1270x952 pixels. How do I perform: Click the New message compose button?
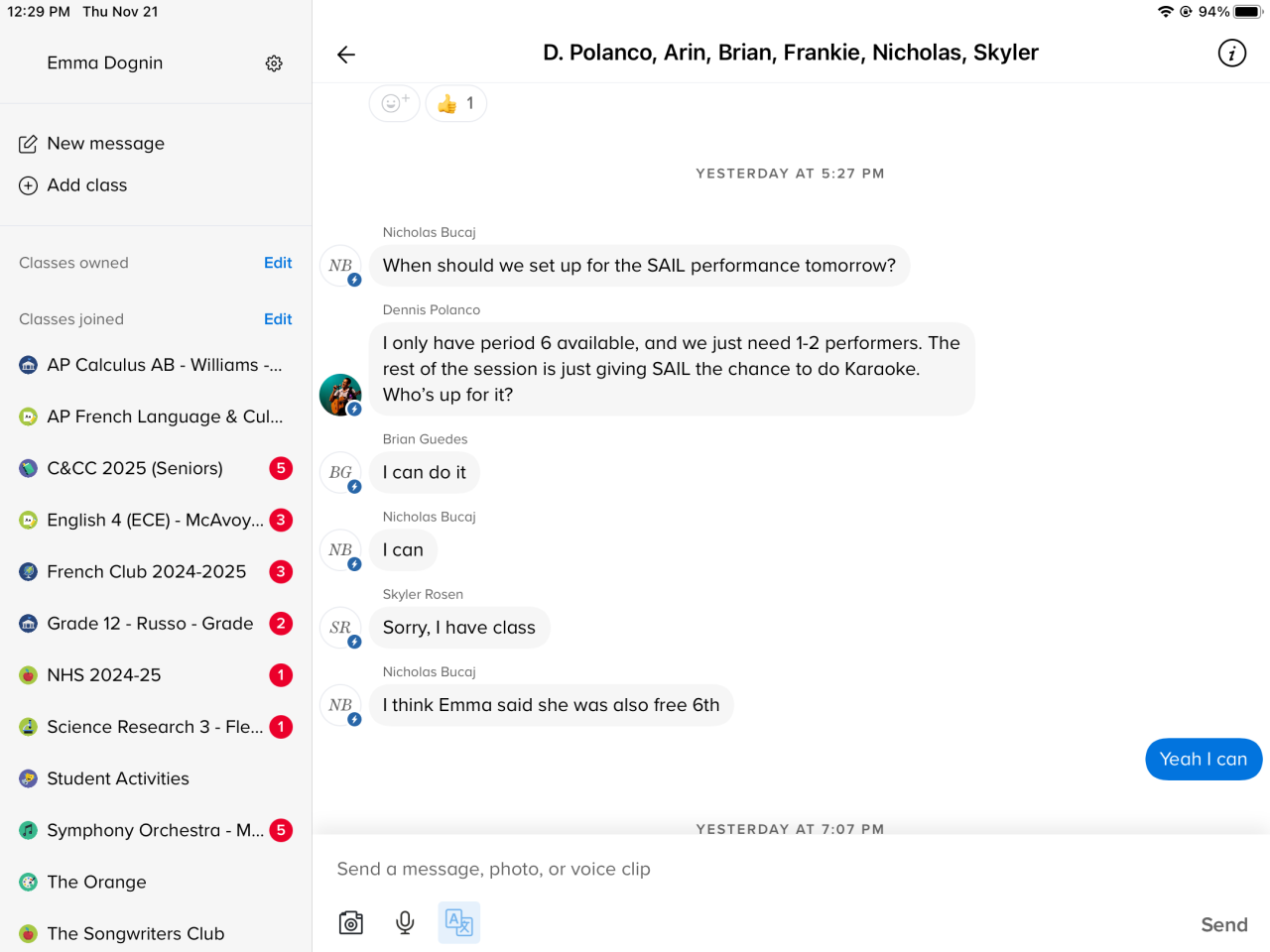(x=91, y=144)
